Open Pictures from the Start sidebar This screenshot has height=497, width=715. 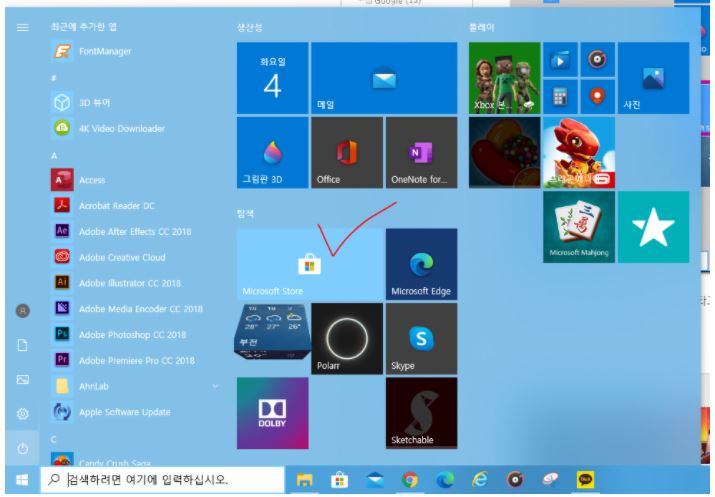(22, 379)
